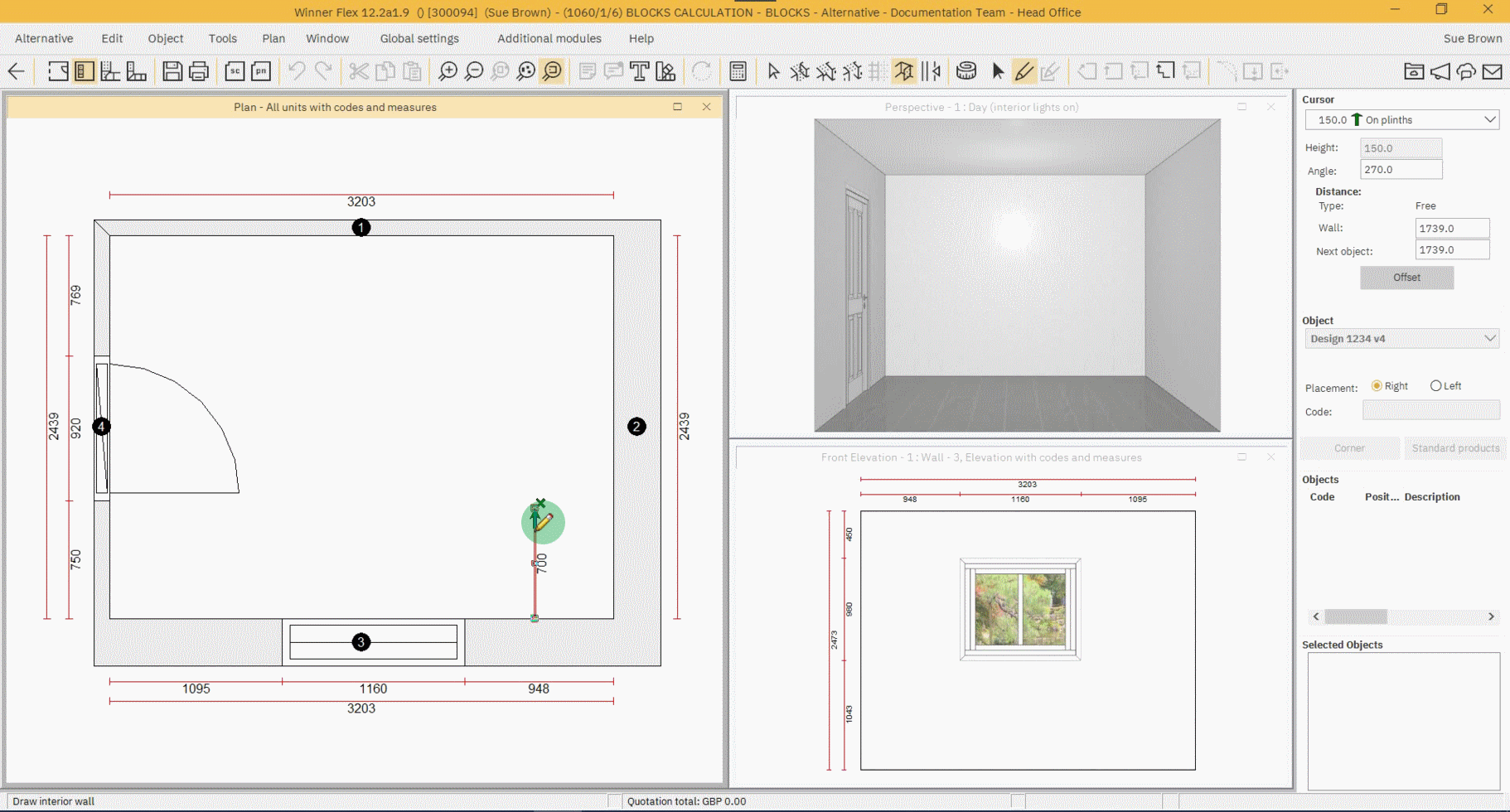Select the Cut scissors icon

click(358, 71)
